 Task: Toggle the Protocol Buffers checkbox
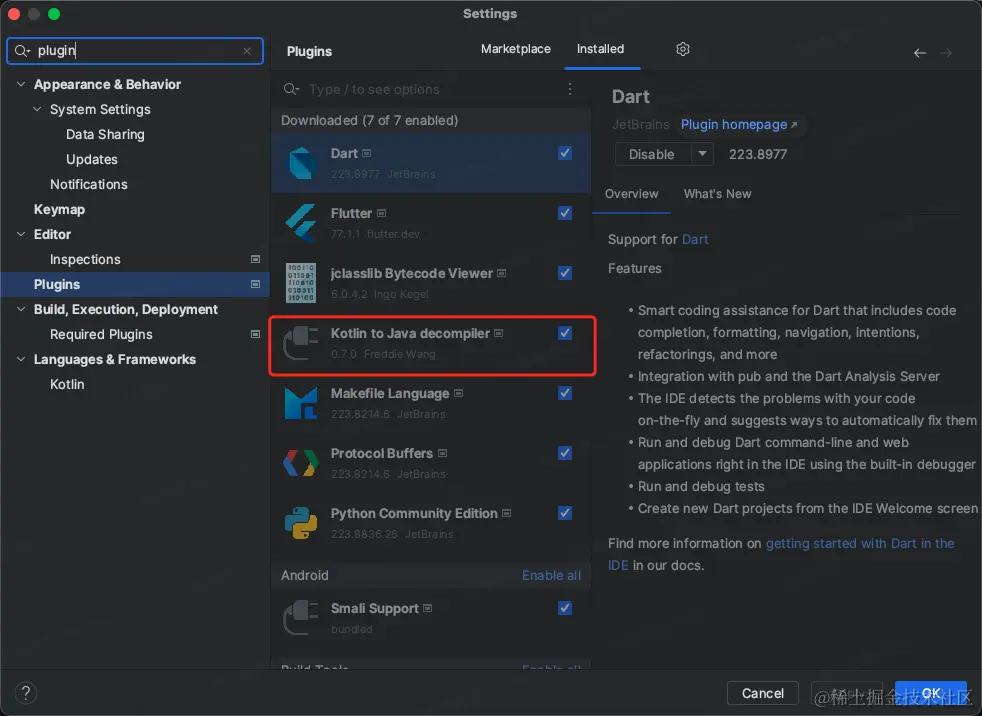click(565, 453)
